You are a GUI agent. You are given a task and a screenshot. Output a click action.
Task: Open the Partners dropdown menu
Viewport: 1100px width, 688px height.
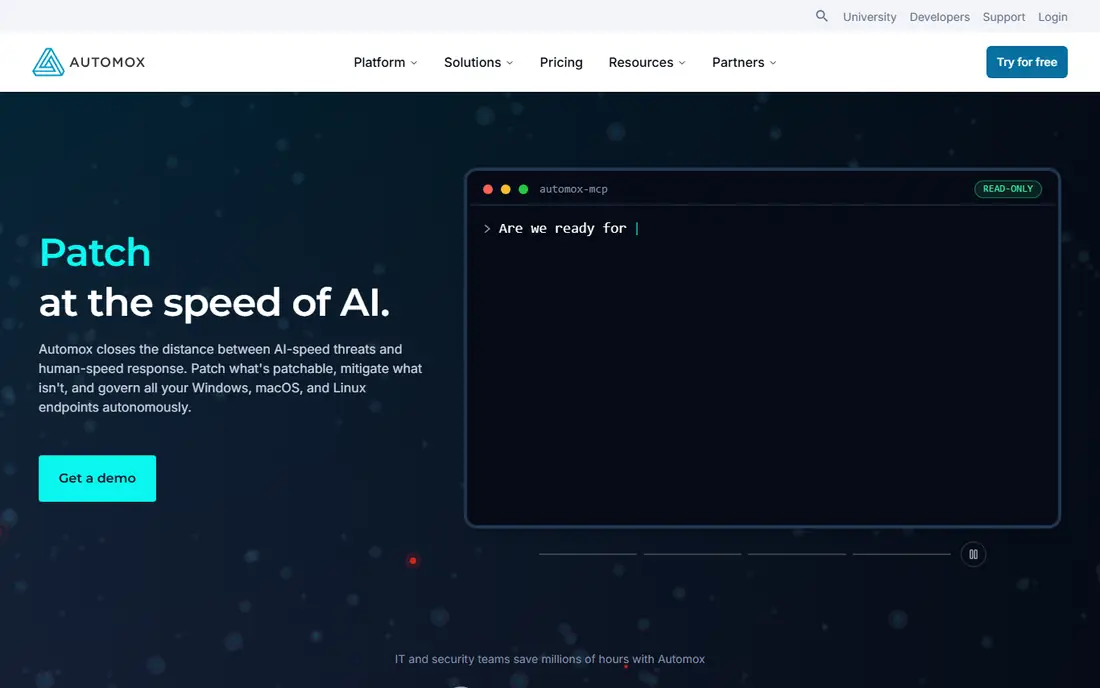[x=744, y=62]
